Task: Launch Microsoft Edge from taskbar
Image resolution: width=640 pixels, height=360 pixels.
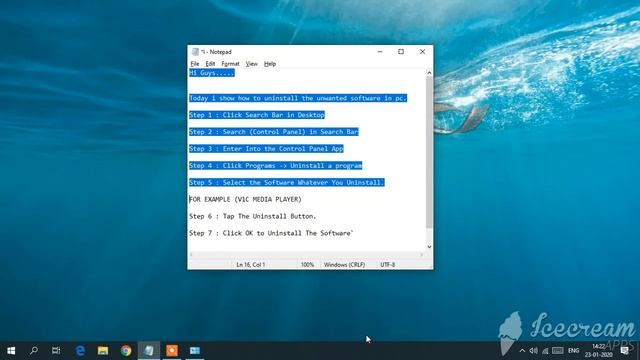Action: pyautogui.click(x=80, y=351)
